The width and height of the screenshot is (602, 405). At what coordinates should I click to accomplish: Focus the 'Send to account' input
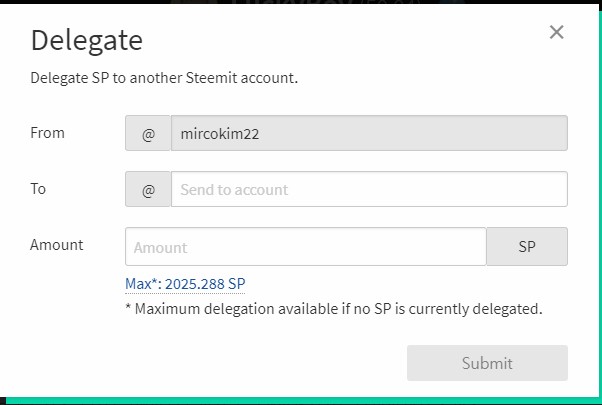coord(369,189)
